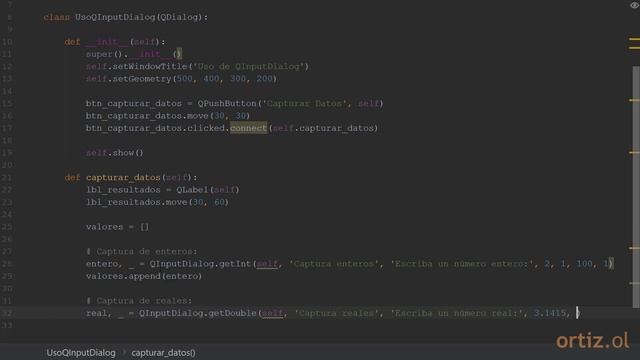Click 'lbl_resultados.move' on line 23
640x360 pixels.
[x=136, y=202]
